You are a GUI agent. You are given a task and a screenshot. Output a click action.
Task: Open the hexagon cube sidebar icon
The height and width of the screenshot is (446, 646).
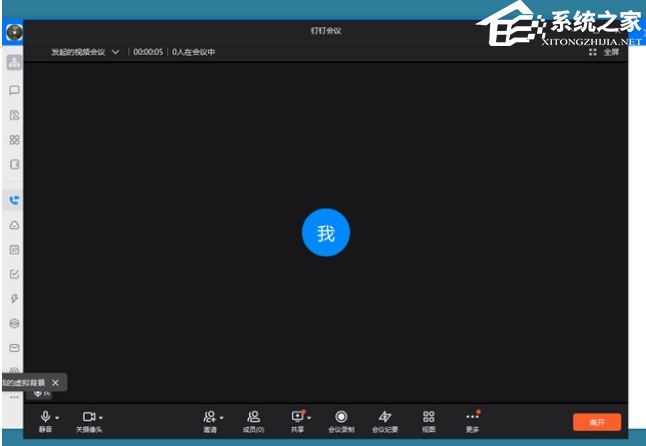pos(14,323)
